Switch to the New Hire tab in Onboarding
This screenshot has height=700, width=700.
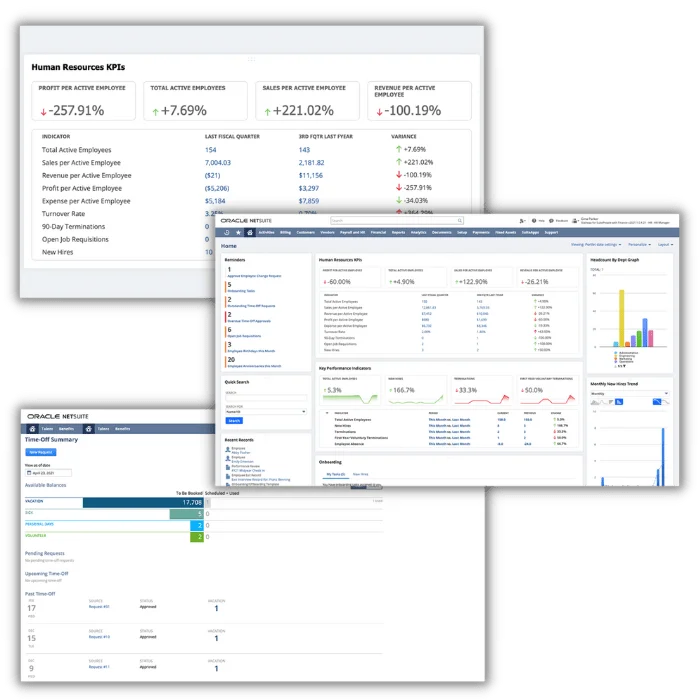click(359, 474)
